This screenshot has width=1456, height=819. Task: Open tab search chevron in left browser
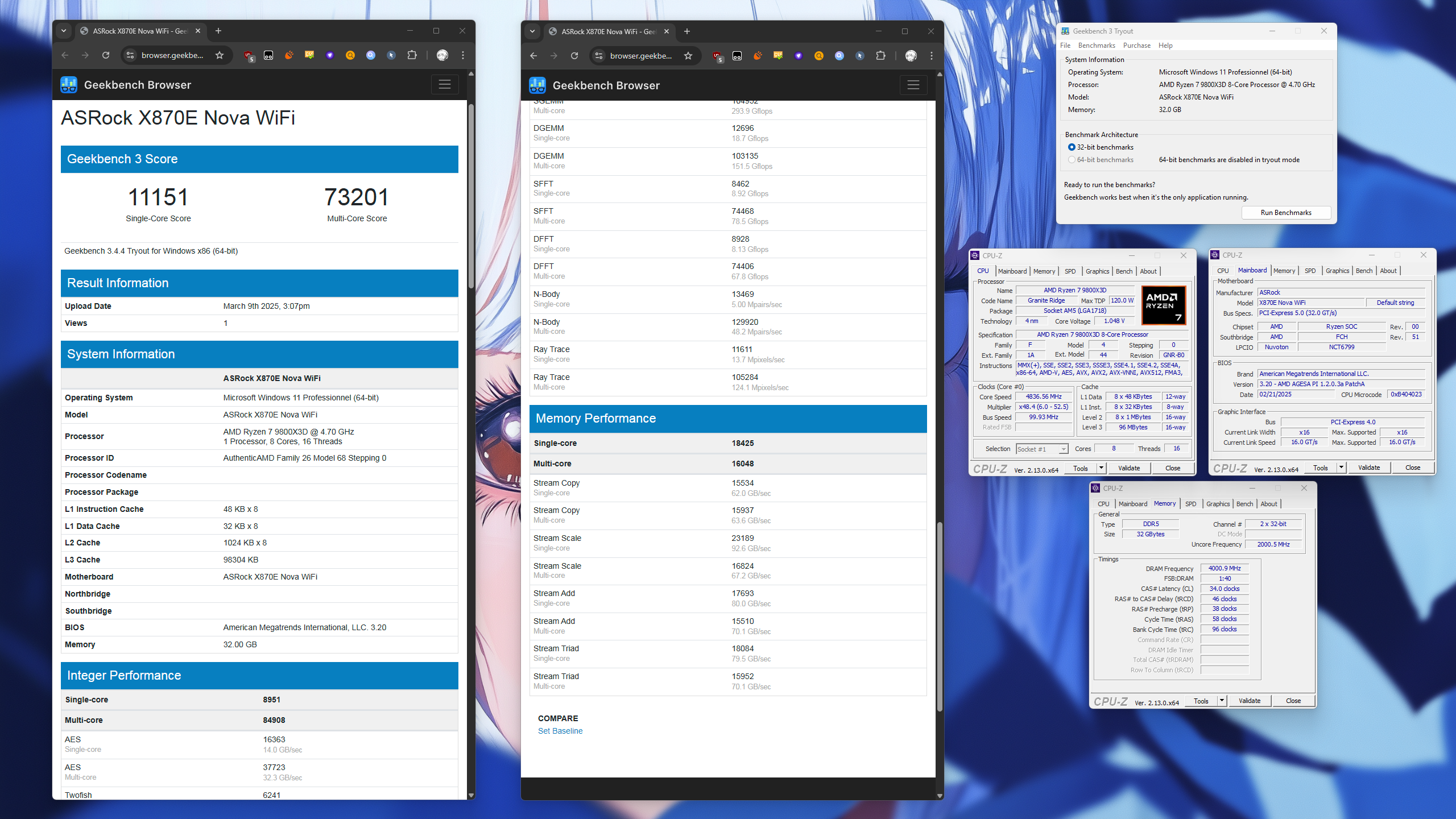[x=64, y=31]
